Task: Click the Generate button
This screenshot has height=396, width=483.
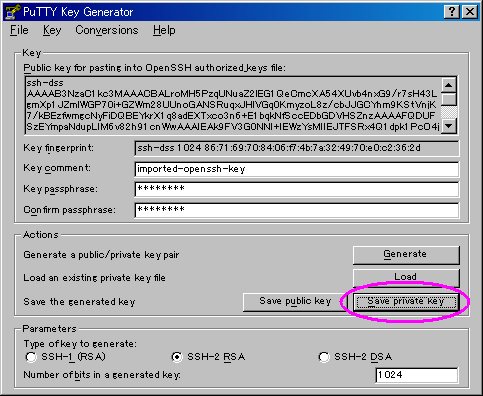Action: coord(406,255)
